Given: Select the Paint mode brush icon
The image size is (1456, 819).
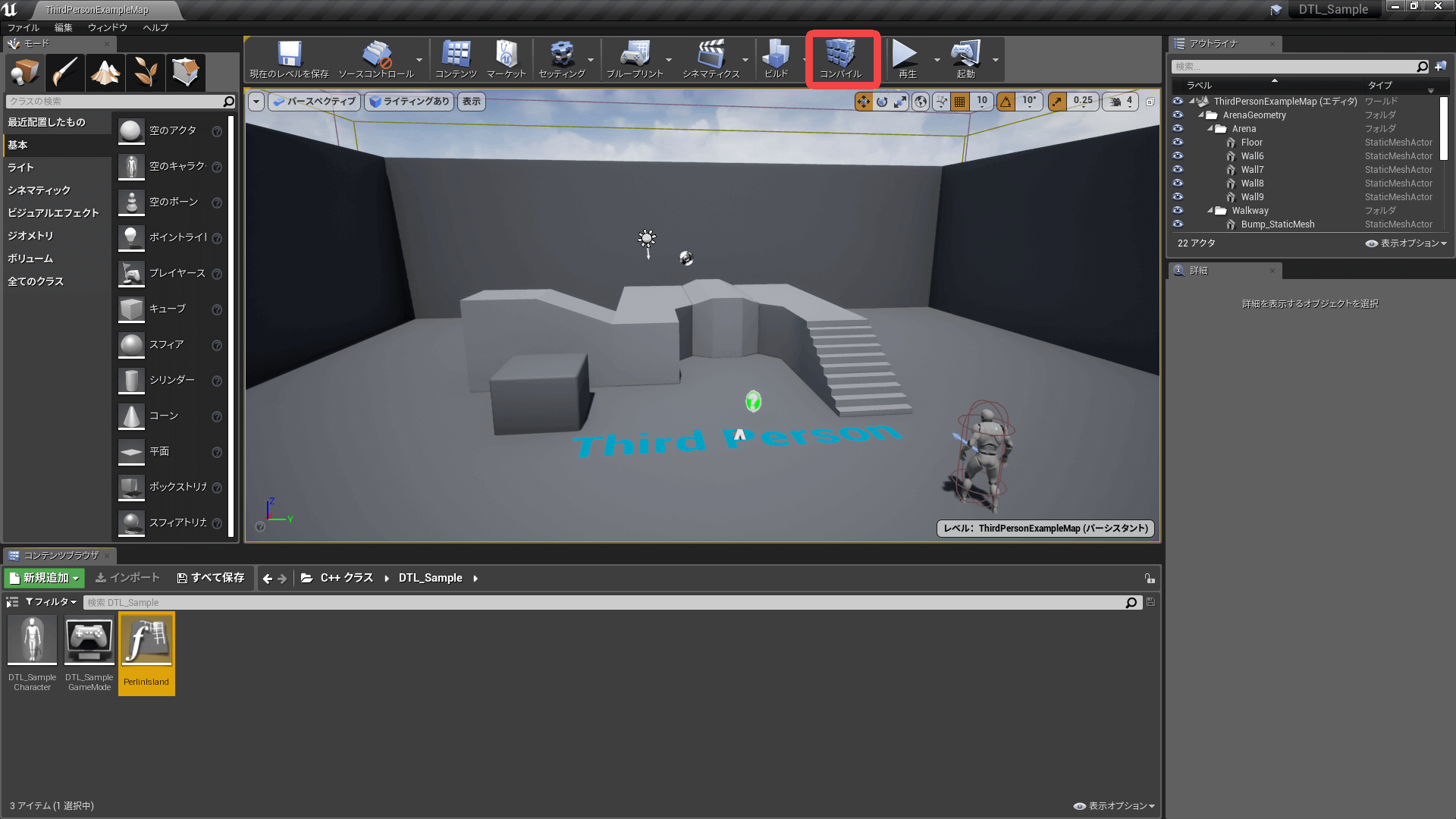Looking at the screenshot, I should point(64,73).
